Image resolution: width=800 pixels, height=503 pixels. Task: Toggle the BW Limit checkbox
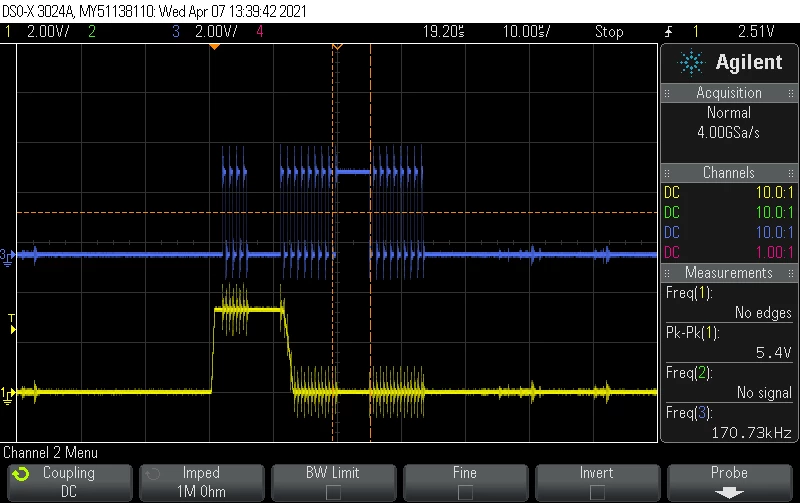click(333, 492)
